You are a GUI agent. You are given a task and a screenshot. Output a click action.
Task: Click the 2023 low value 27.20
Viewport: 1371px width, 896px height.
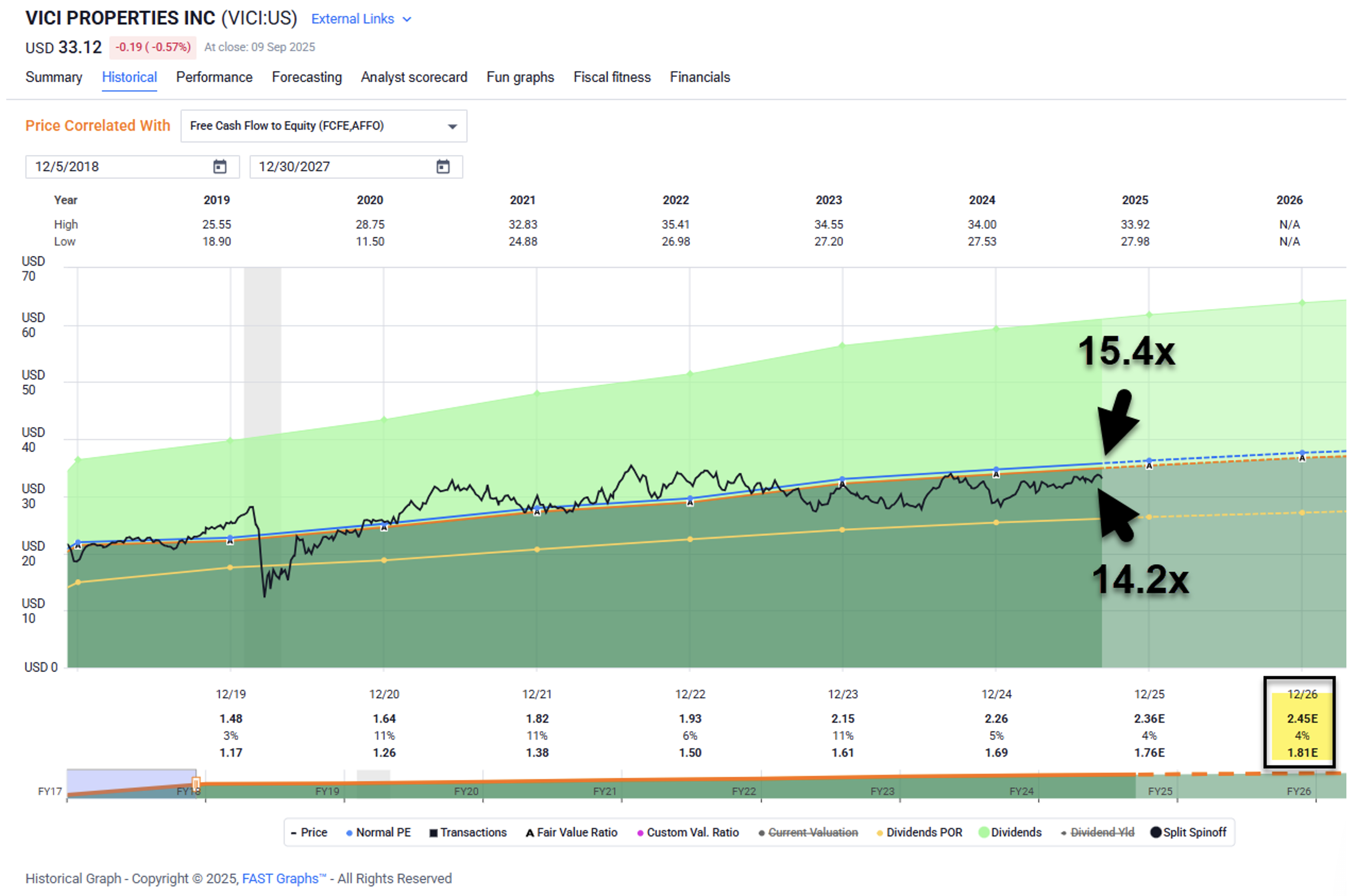click(x=829, y=242)
